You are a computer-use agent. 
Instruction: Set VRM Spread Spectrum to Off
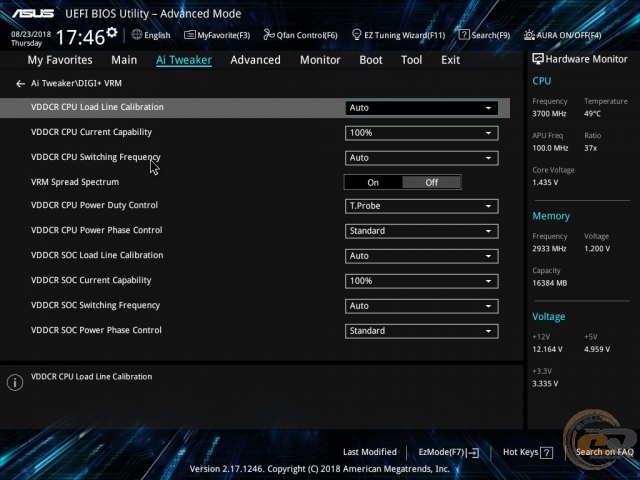[431, 182]
